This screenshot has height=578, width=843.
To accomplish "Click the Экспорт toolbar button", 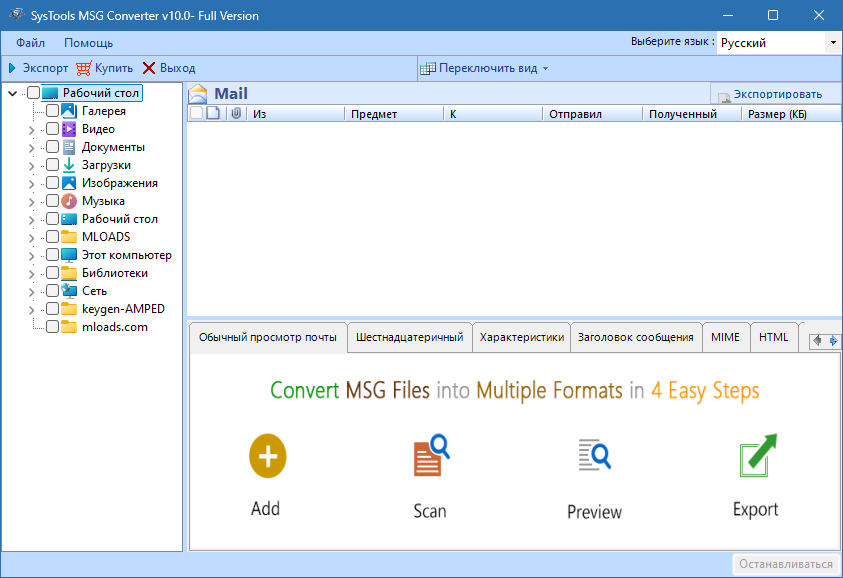I will [38, 68].
